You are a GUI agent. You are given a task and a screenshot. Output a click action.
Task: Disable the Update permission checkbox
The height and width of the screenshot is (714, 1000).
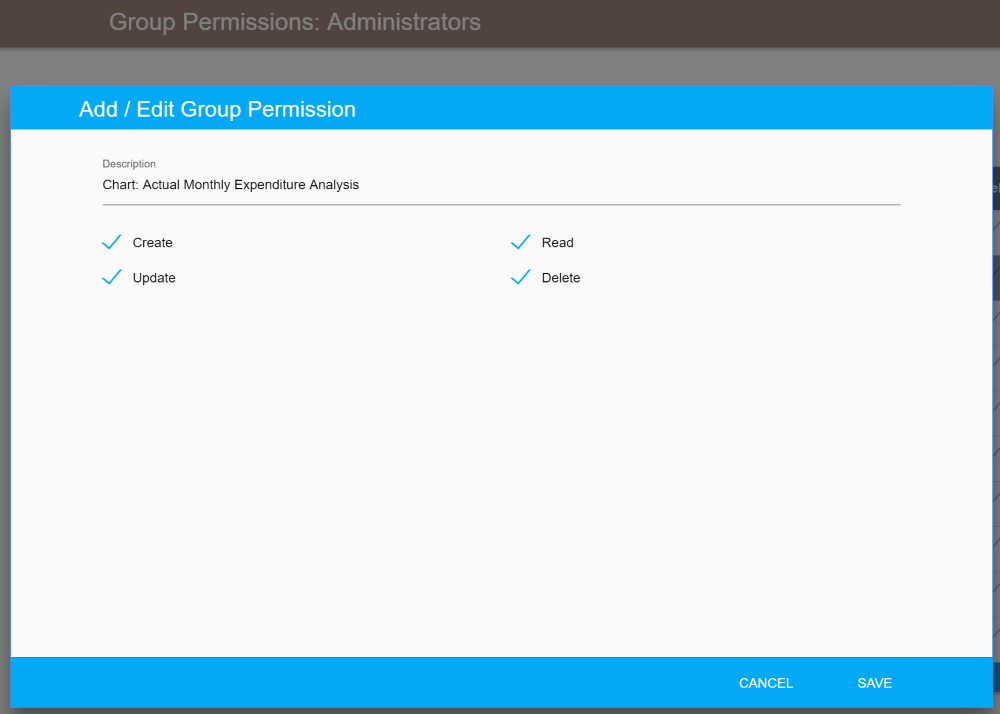pos(111,277)
